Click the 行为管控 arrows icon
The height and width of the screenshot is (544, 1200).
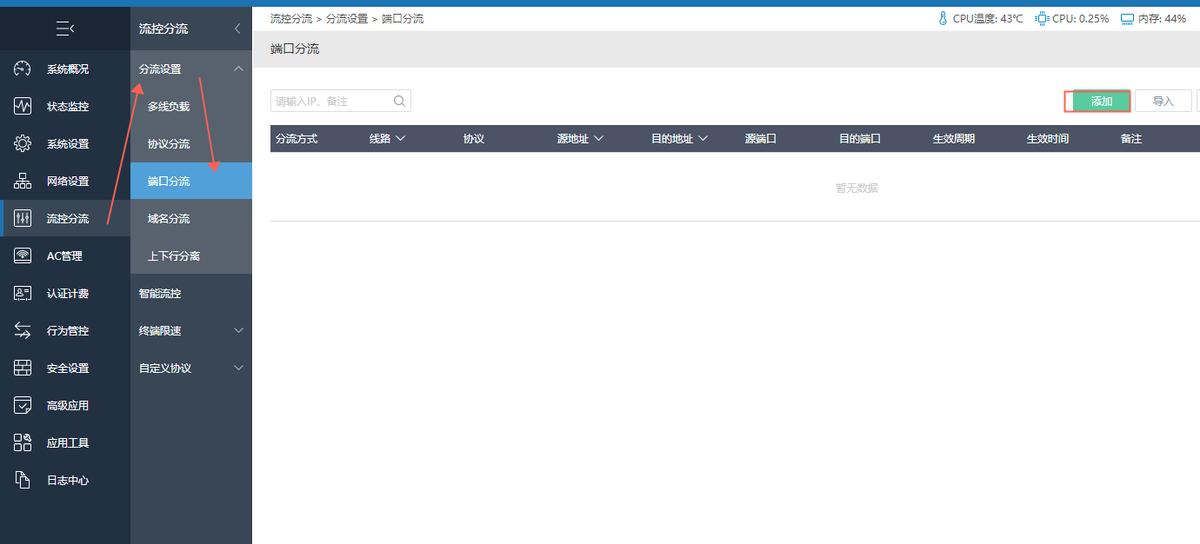[22, 331]
